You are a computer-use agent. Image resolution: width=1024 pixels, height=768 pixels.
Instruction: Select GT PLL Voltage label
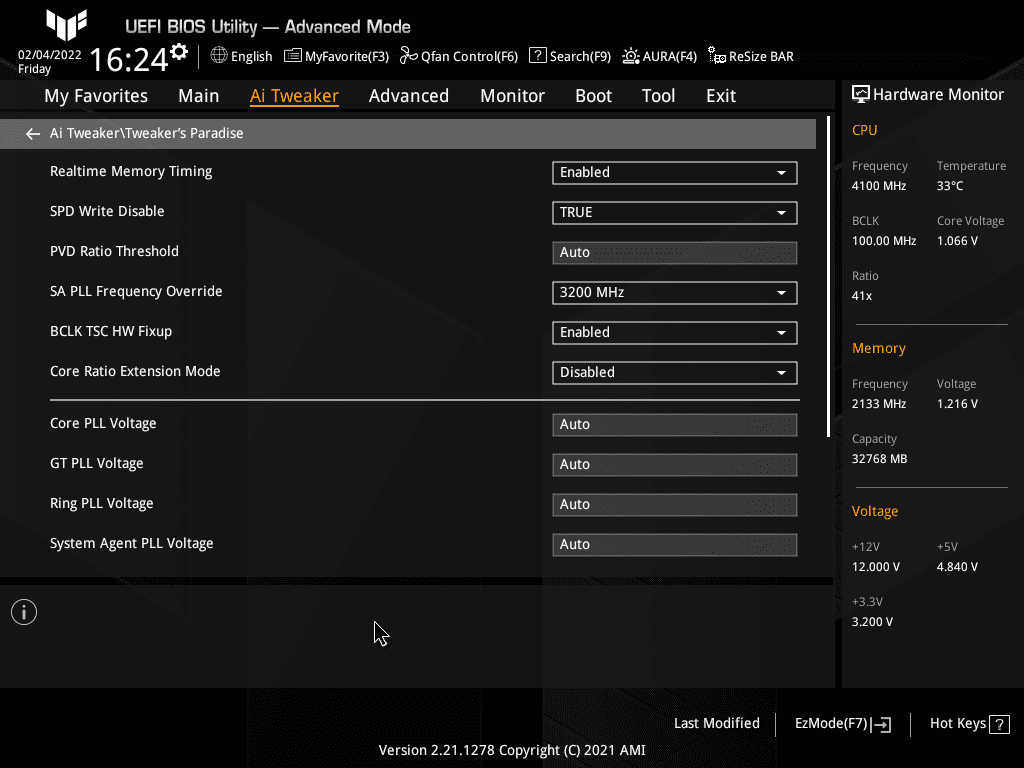(97, 464)
